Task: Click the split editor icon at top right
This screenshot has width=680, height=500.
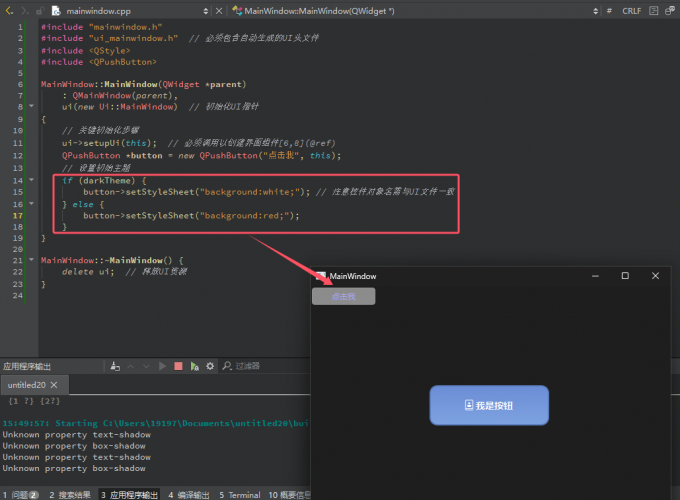Action: point(668,10)
